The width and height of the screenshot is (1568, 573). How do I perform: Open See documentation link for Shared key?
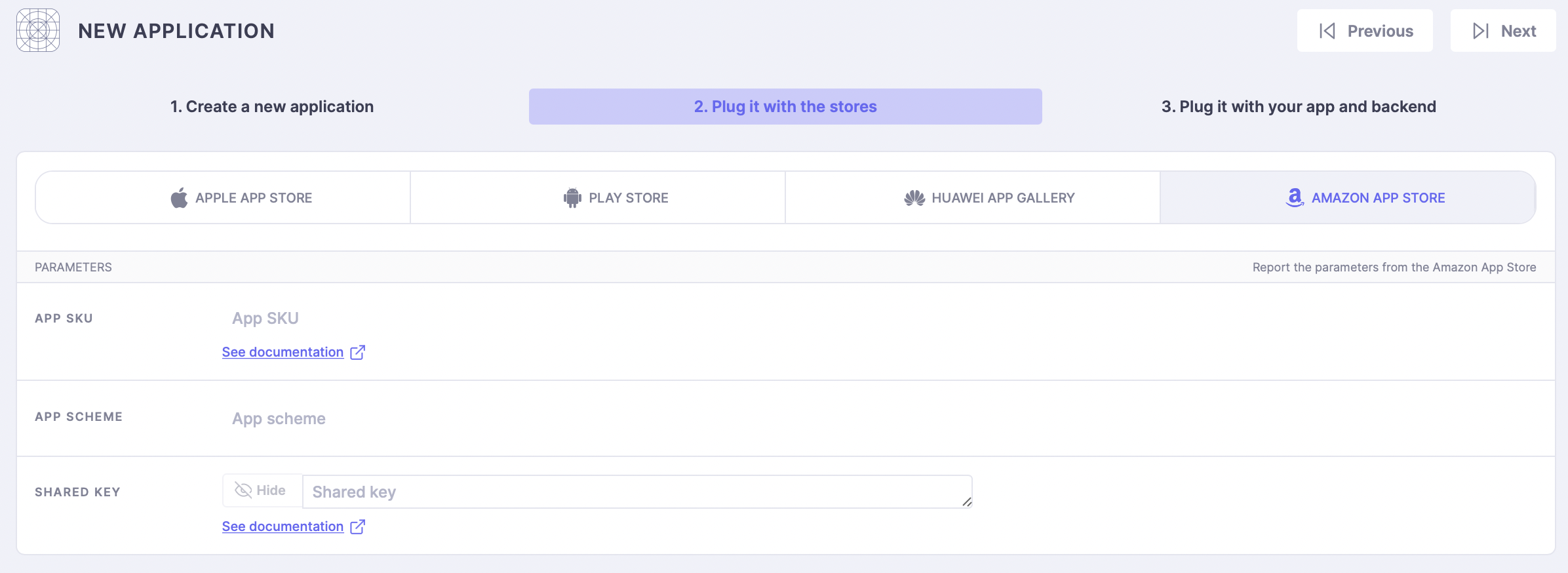coord(283,526)
